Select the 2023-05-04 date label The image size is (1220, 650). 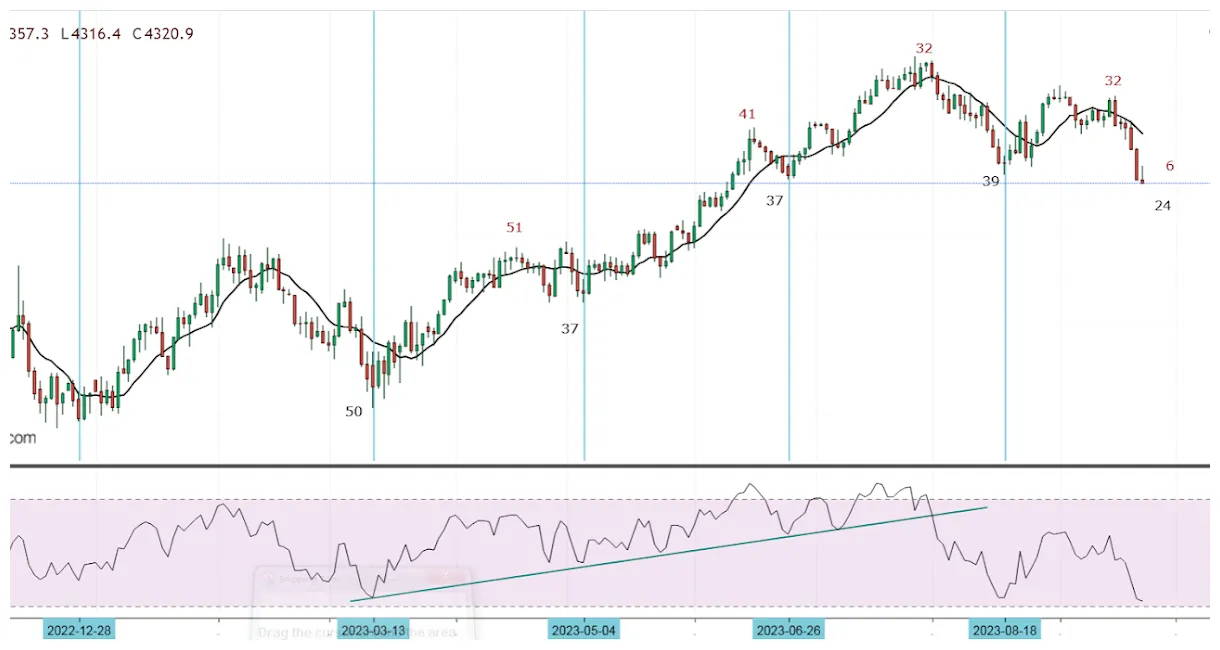[x=585, y=630]
